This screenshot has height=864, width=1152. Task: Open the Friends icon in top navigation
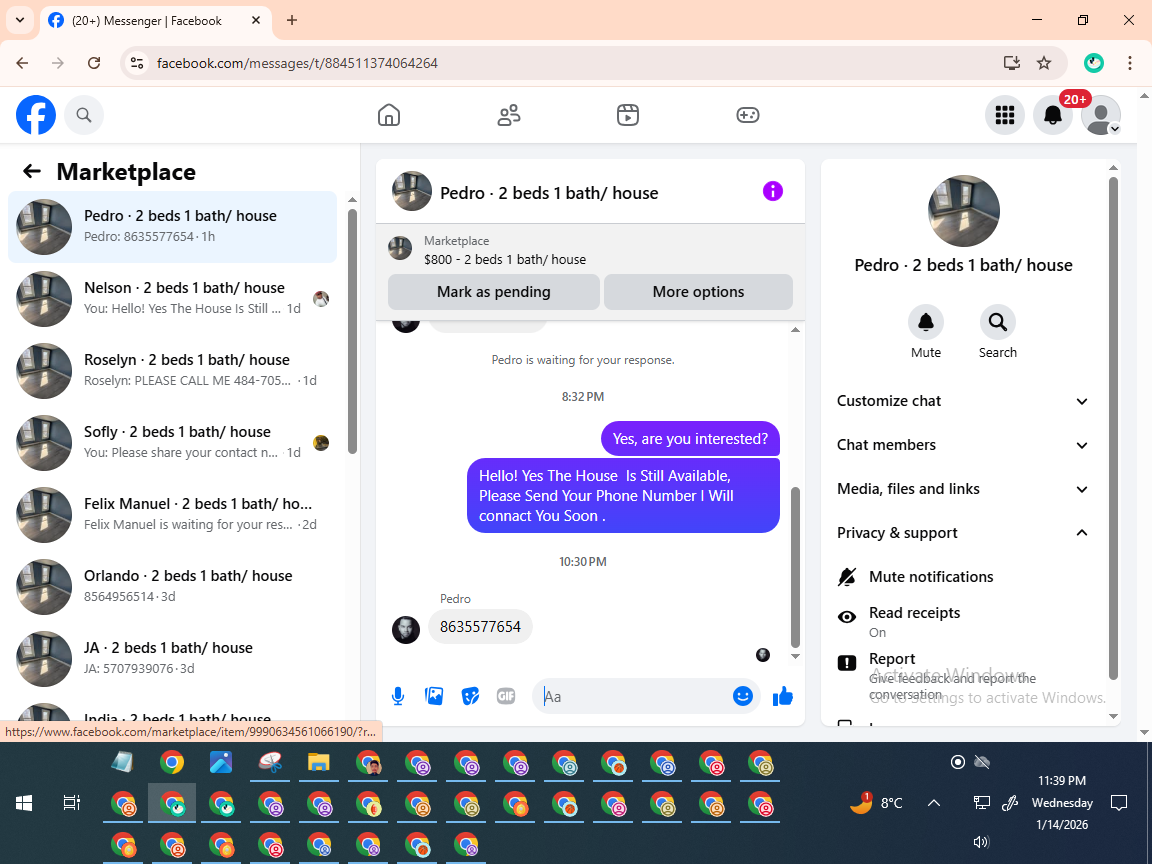point(508,115)
